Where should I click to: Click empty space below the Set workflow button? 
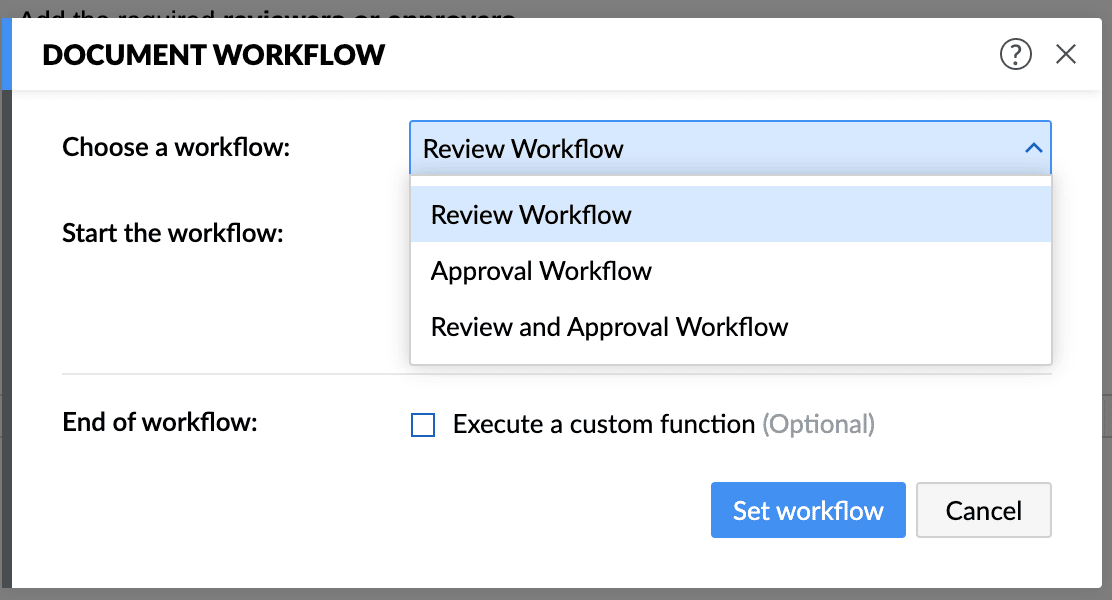[808, 564]
